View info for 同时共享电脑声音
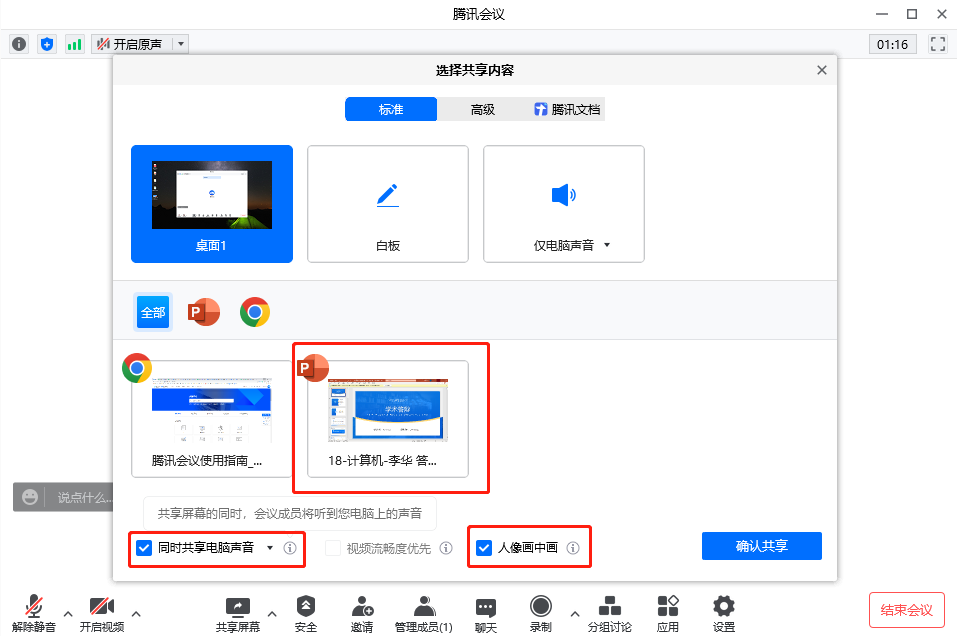The width and height of the screenshot is (957, 636). 291,548
